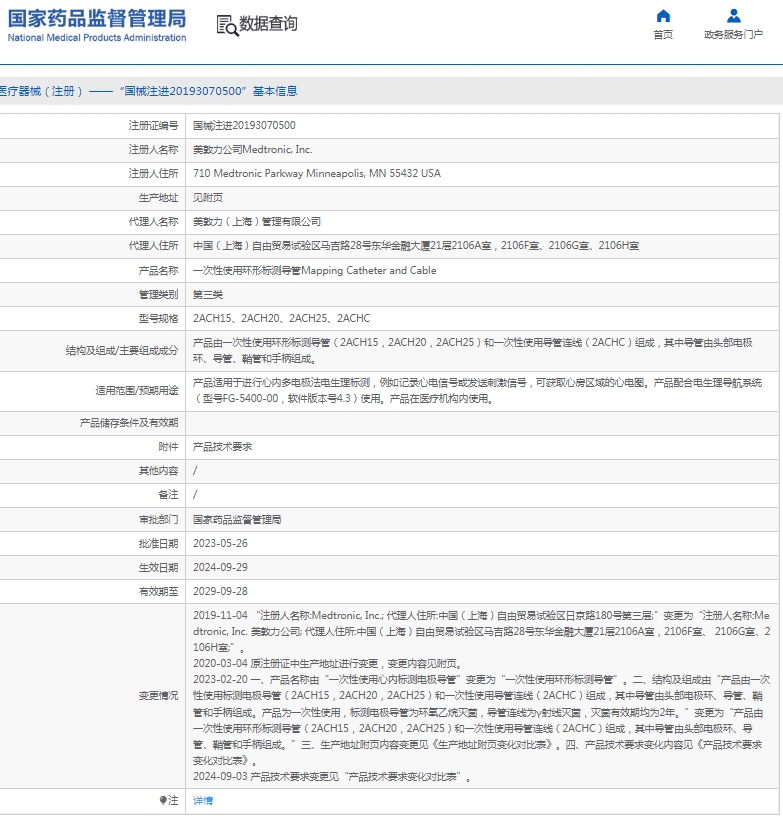Image resolution: width=783 pixels, height=821 pixels.
Task: Select agent name 美敦力（上海）管理有限公司
Action: click(257, 221)
